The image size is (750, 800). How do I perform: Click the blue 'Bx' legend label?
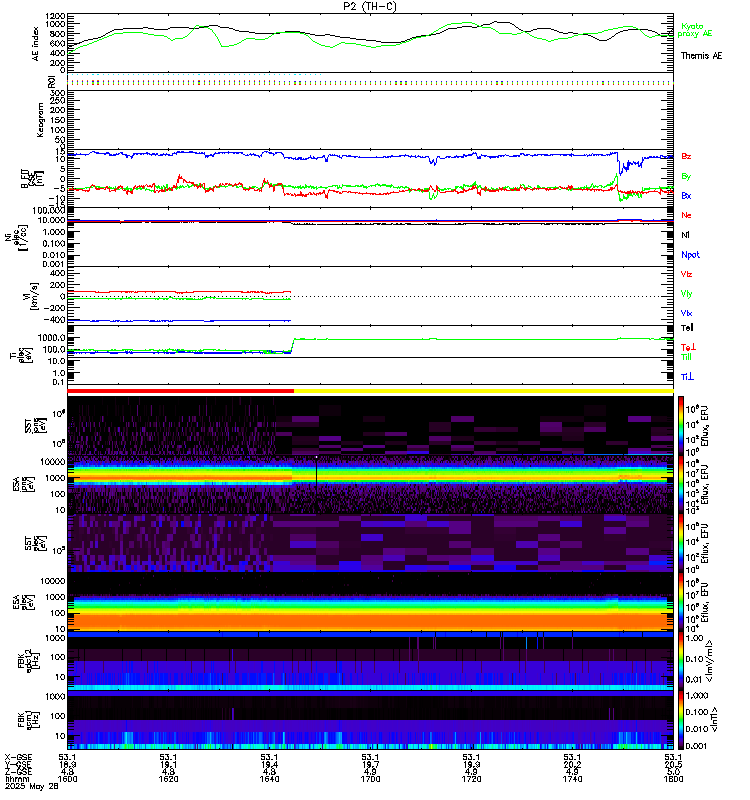(x=686, y=195)
